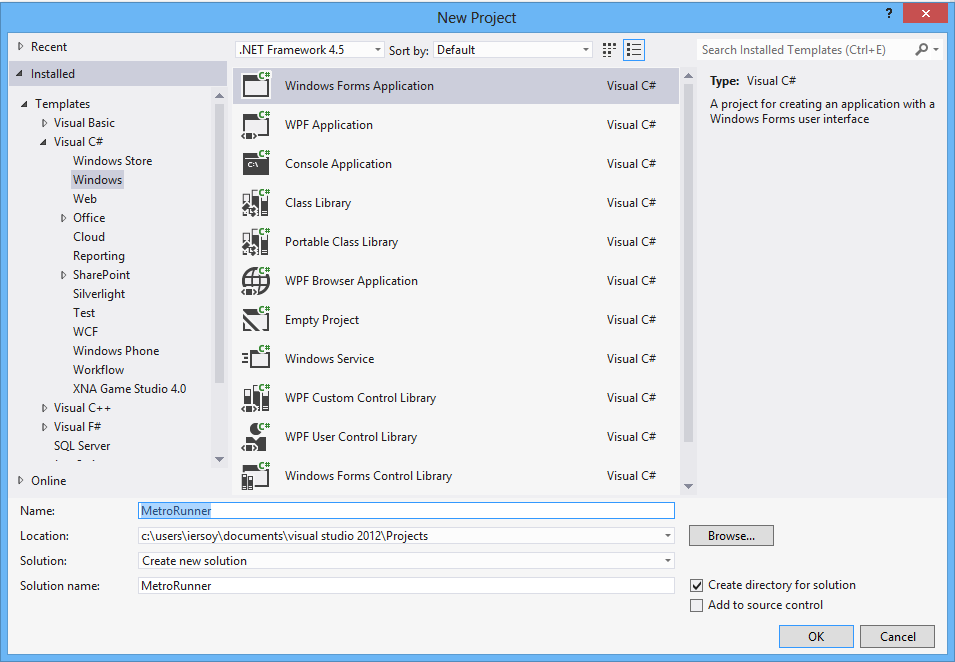Viewport: 955px width, 662px height.
Task: Toggle Create directory for solution checkbox
Action: (696, 585)
